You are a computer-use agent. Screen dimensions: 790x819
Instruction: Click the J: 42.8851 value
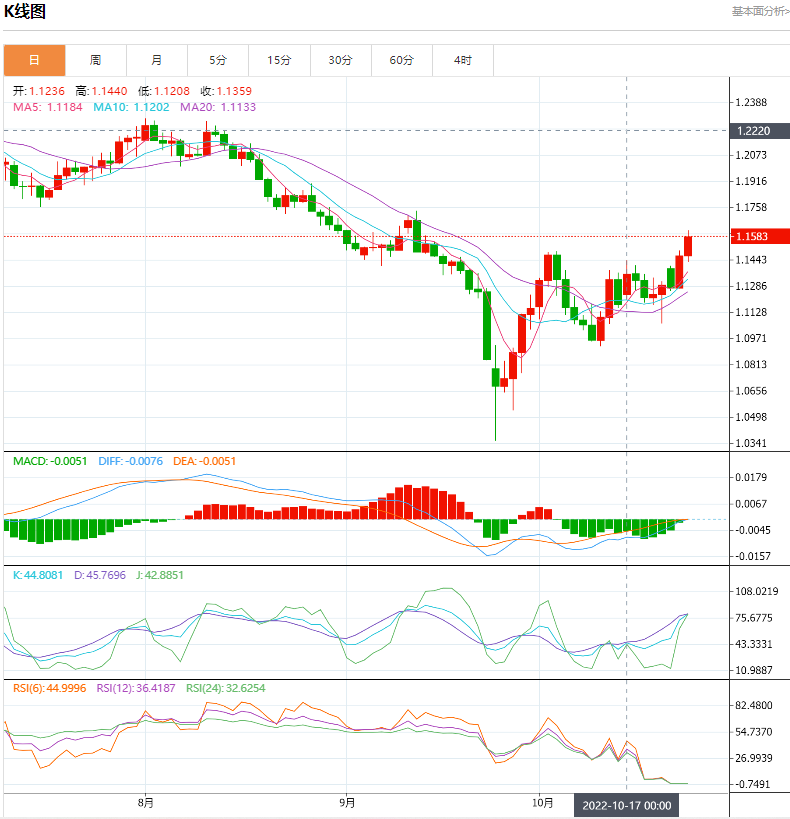(x=160, y=575)
